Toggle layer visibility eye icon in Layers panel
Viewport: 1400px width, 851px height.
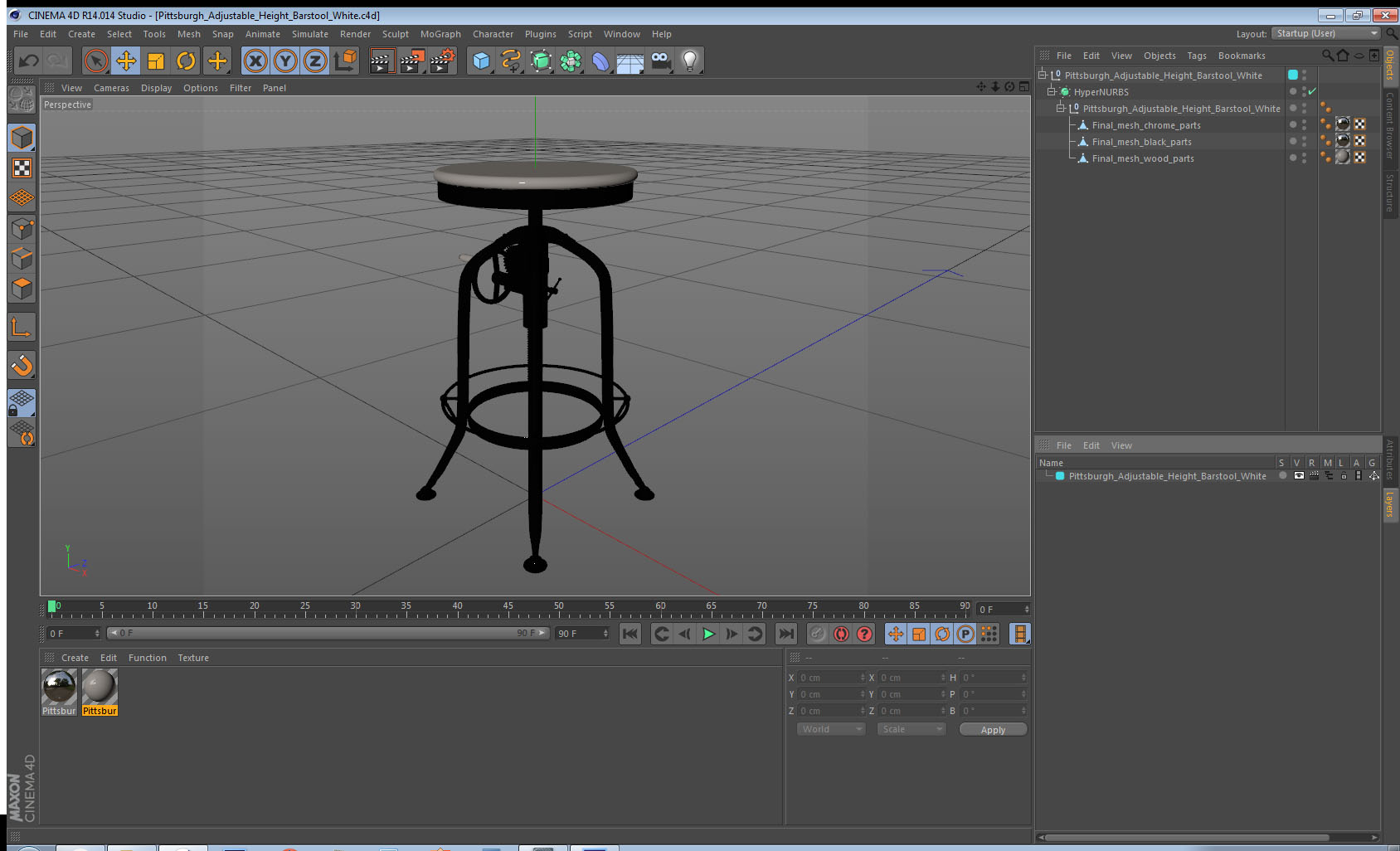[1299, 476]
